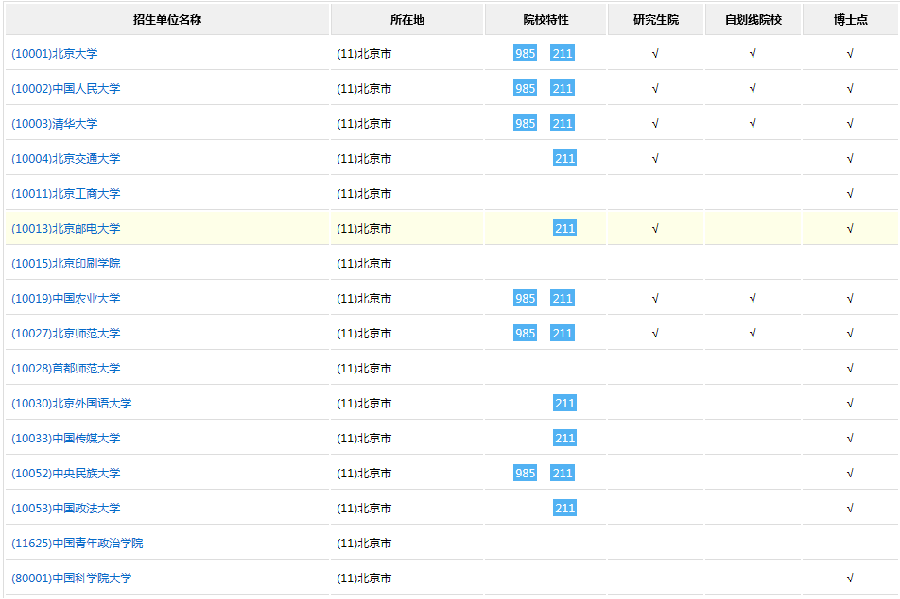Click the 院校特性 column header
This screenshot has height=599, width=900.
546,20
